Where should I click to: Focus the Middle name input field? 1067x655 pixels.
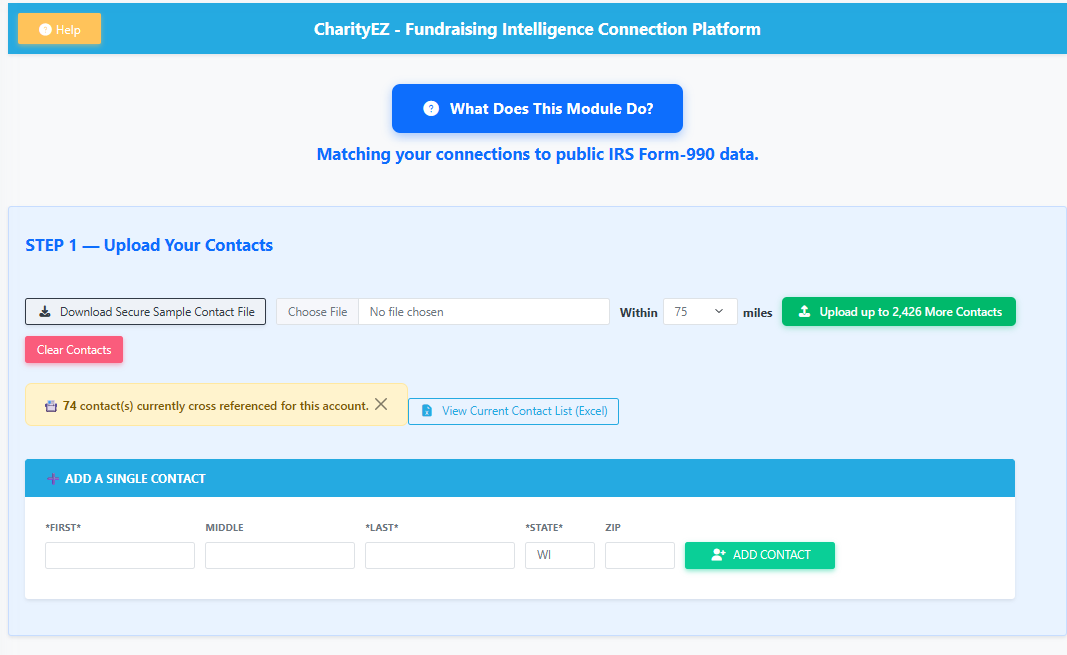click(x=280, y=555)
